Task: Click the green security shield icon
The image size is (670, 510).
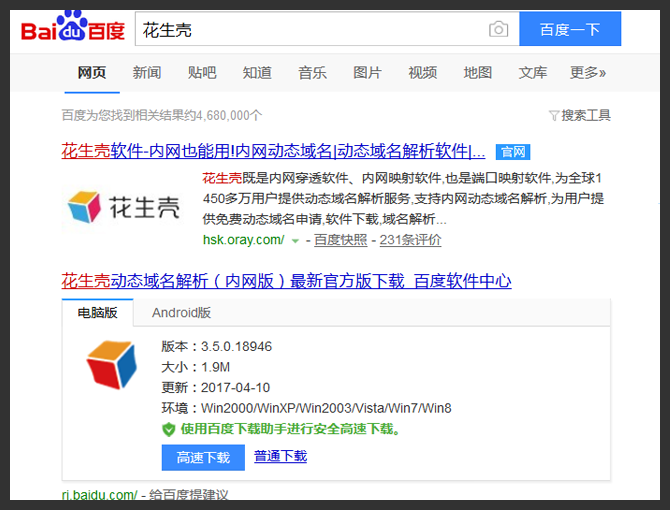Action: coord(169,429)
